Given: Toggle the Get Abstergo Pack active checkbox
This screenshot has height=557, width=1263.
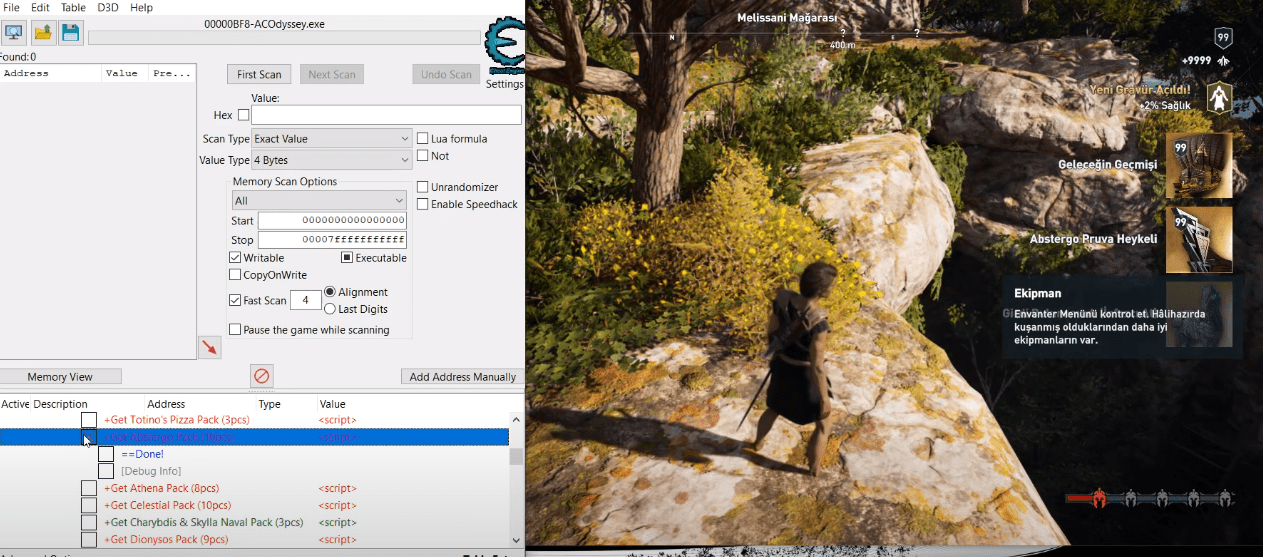Looking at the screenshot, I should click(89, 437).
